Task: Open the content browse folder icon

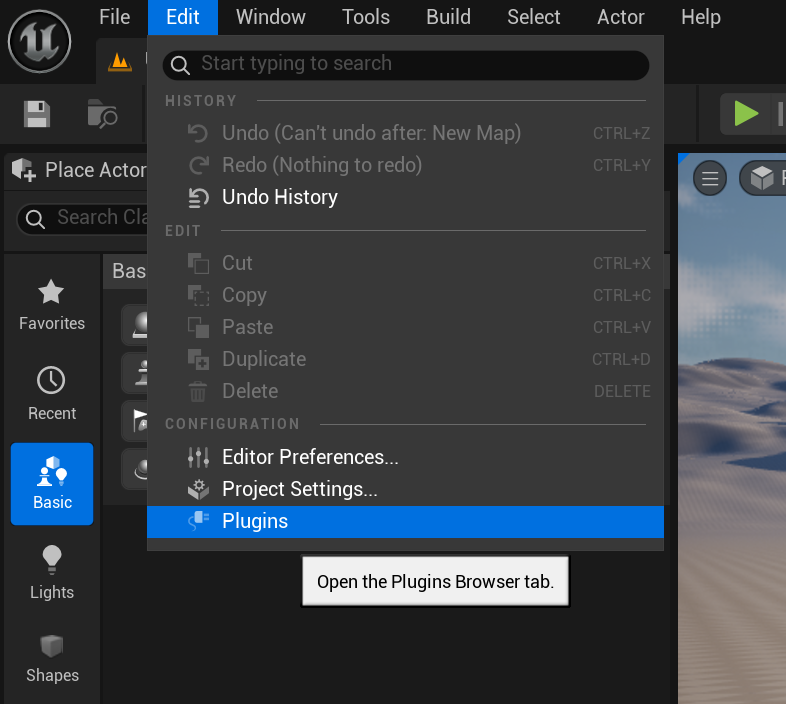Action: pos(102,114)
